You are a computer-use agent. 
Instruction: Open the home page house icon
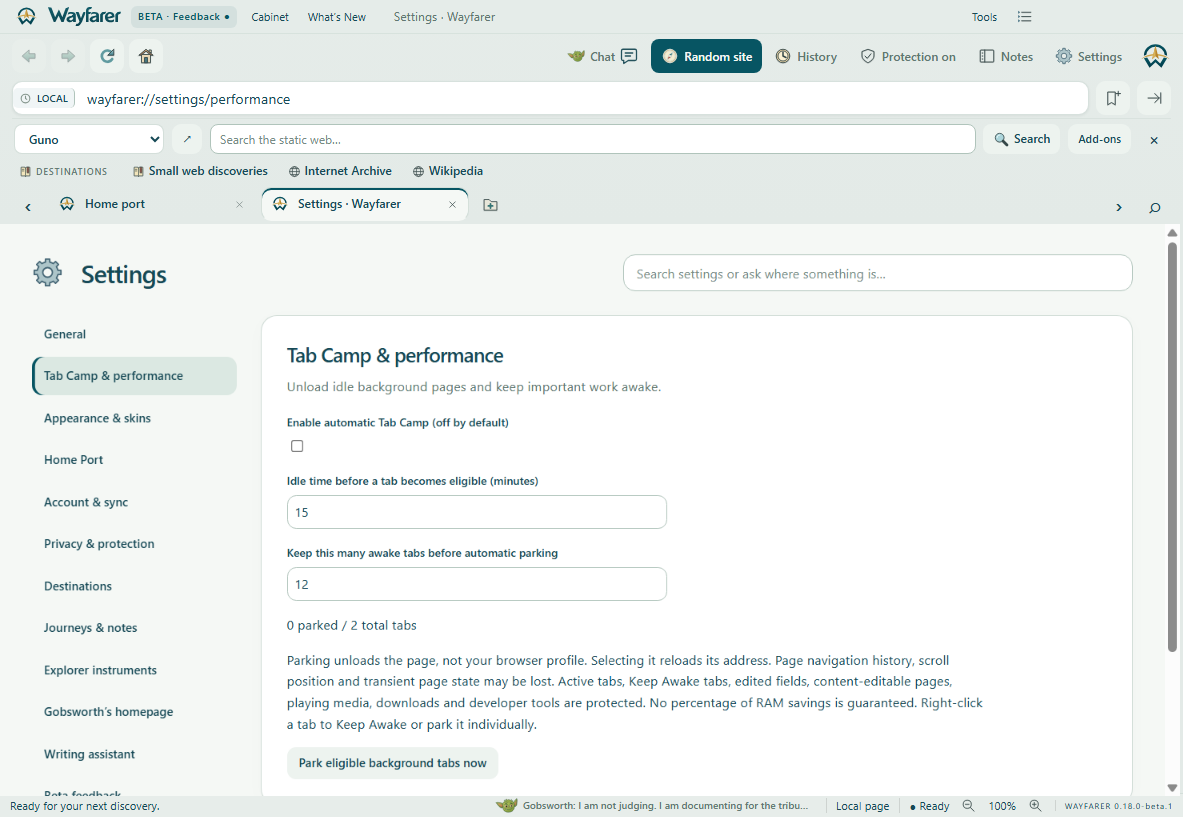(146, 56)
